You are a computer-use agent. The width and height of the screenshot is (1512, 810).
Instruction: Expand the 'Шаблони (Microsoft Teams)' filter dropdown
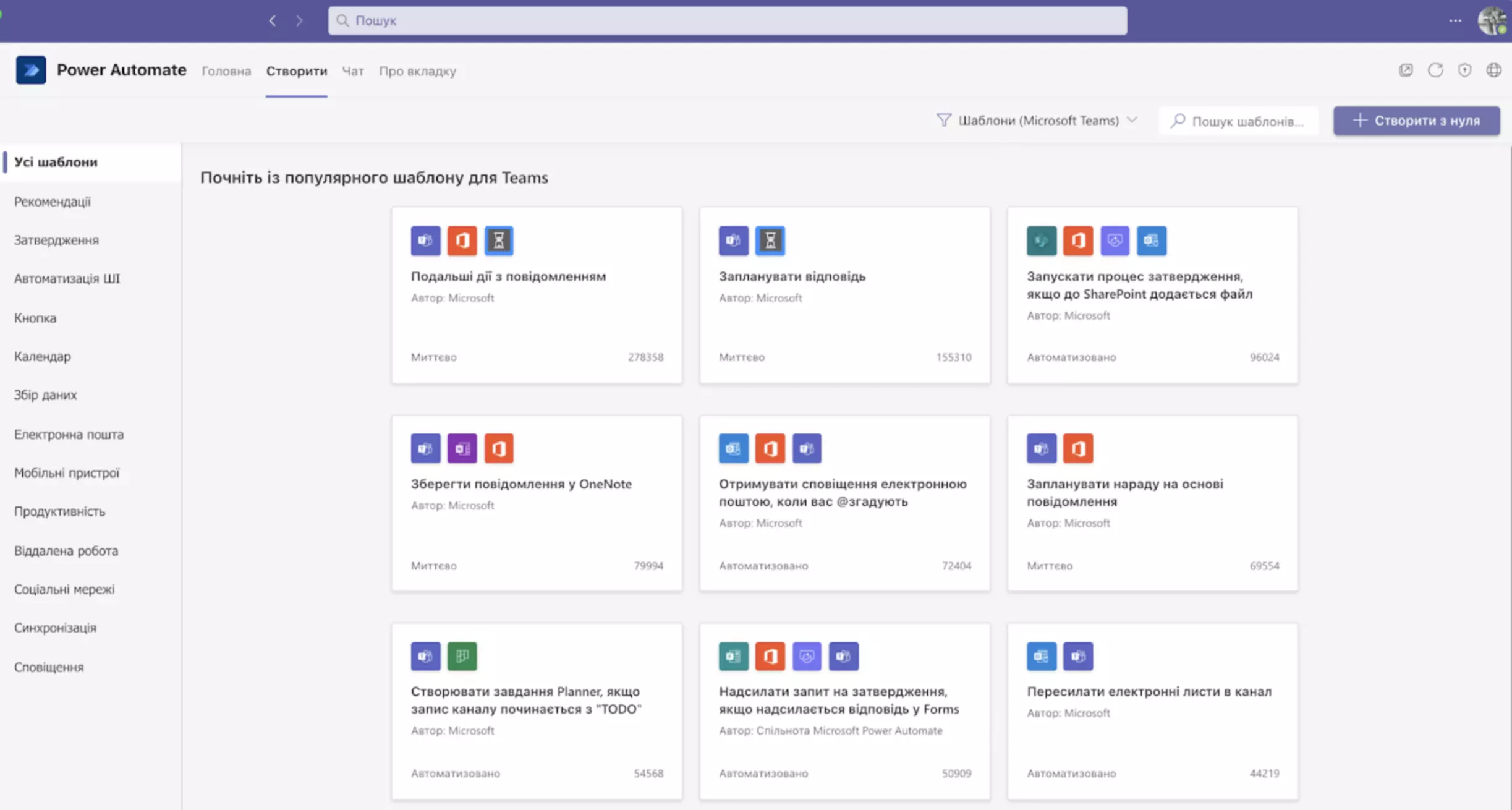(x=1038, y=121)
